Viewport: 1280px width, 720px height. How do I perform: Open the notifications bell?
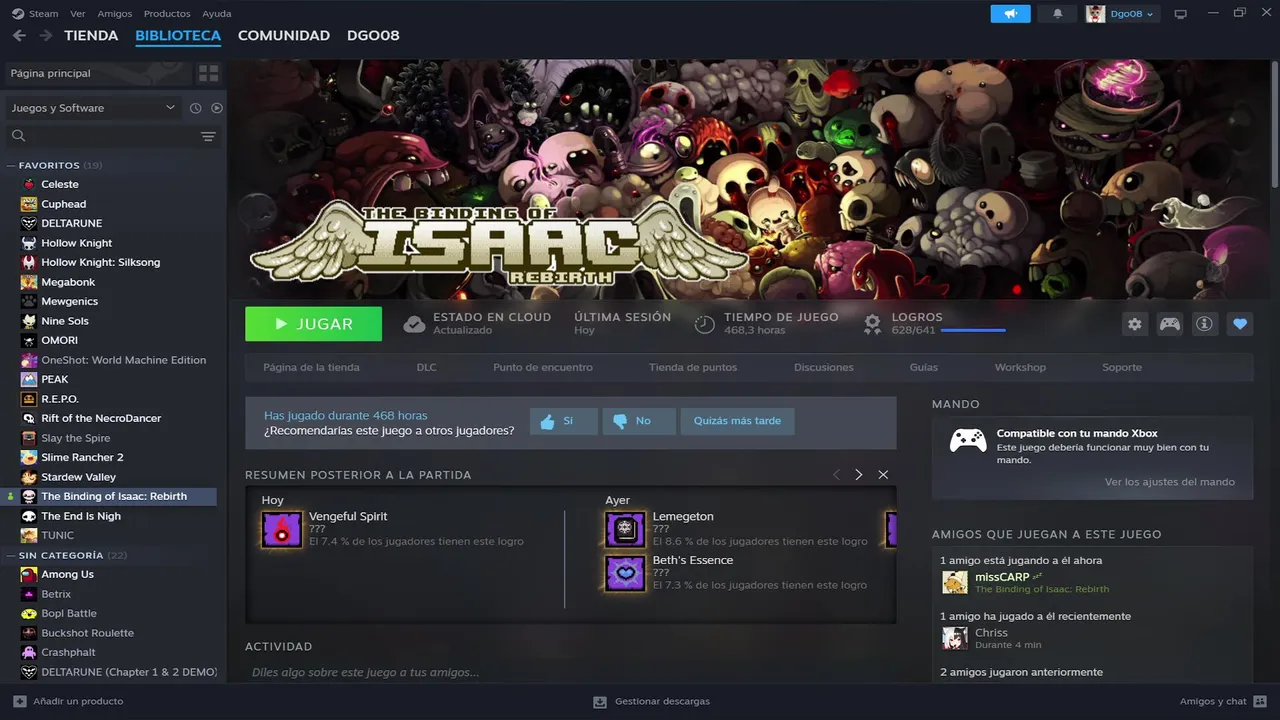tap(1058, 13)
